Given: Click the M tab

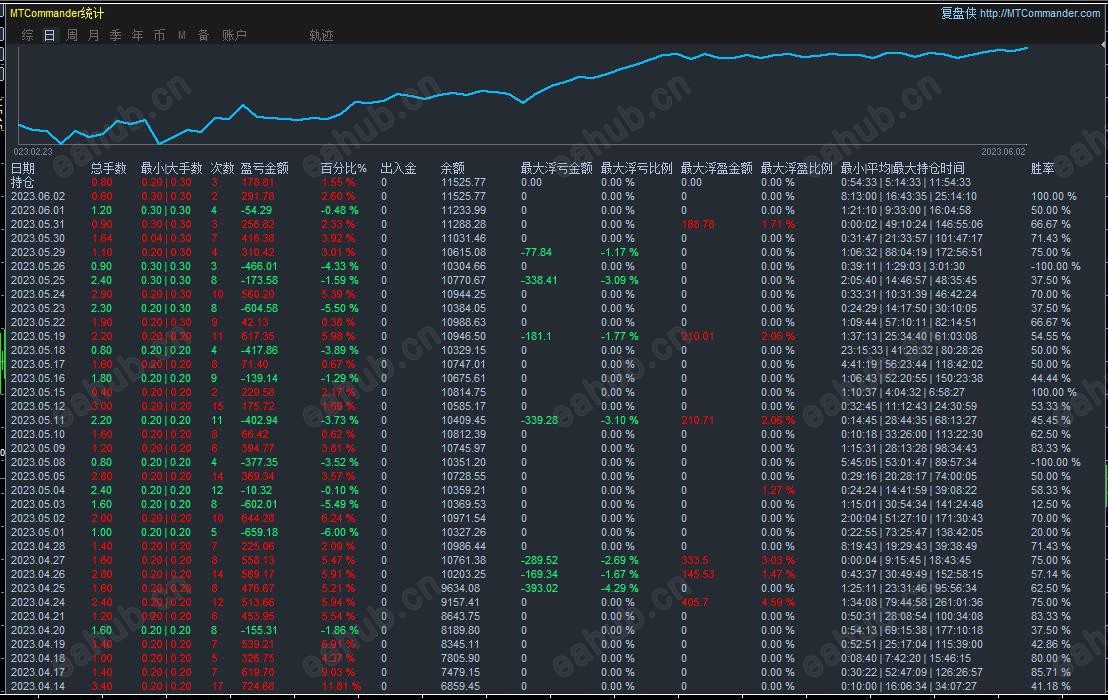Looking at the screenshot, I should click(x=182, y=35).
